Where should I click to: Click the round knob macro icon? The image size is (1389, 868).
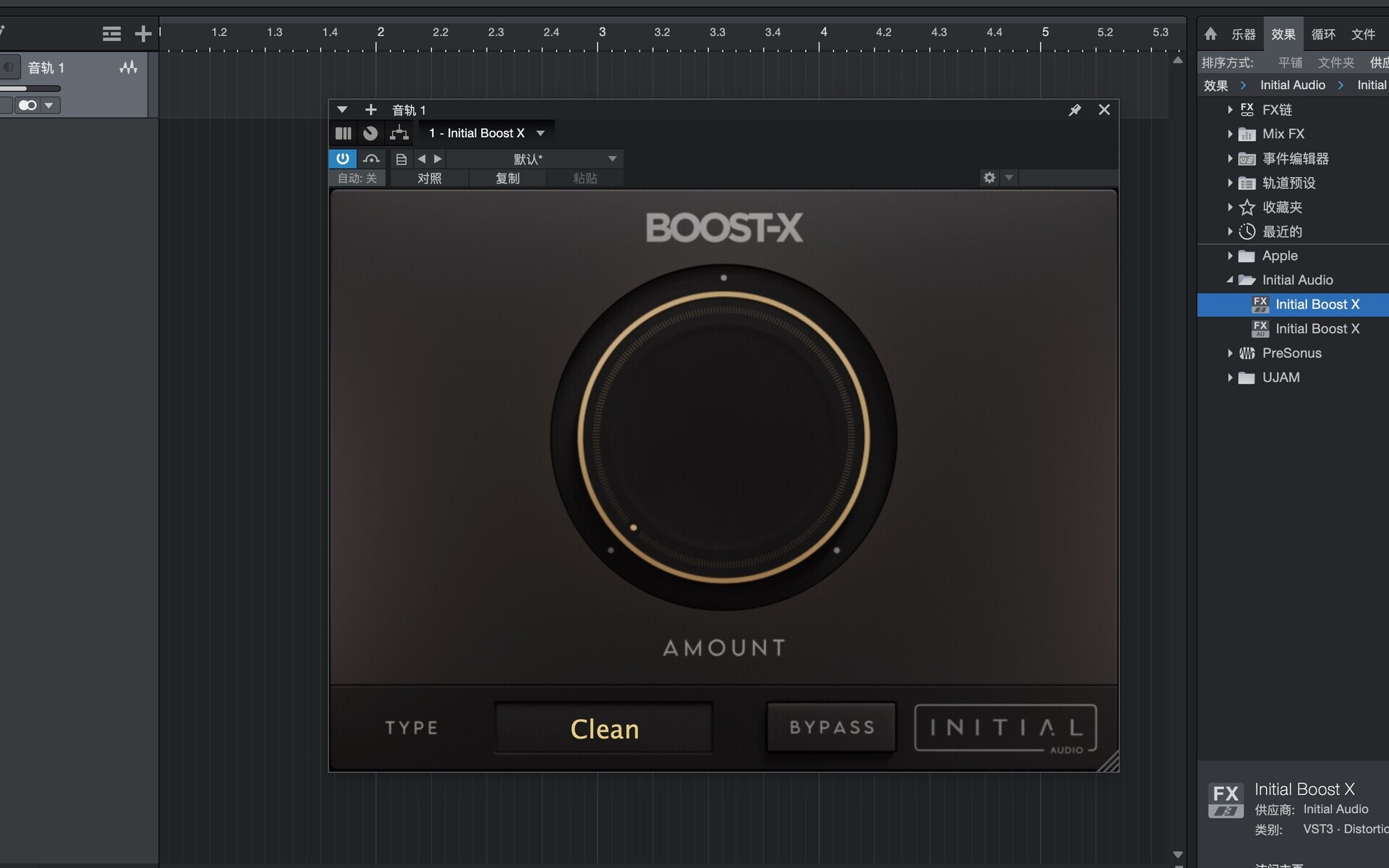click(370, 133)
